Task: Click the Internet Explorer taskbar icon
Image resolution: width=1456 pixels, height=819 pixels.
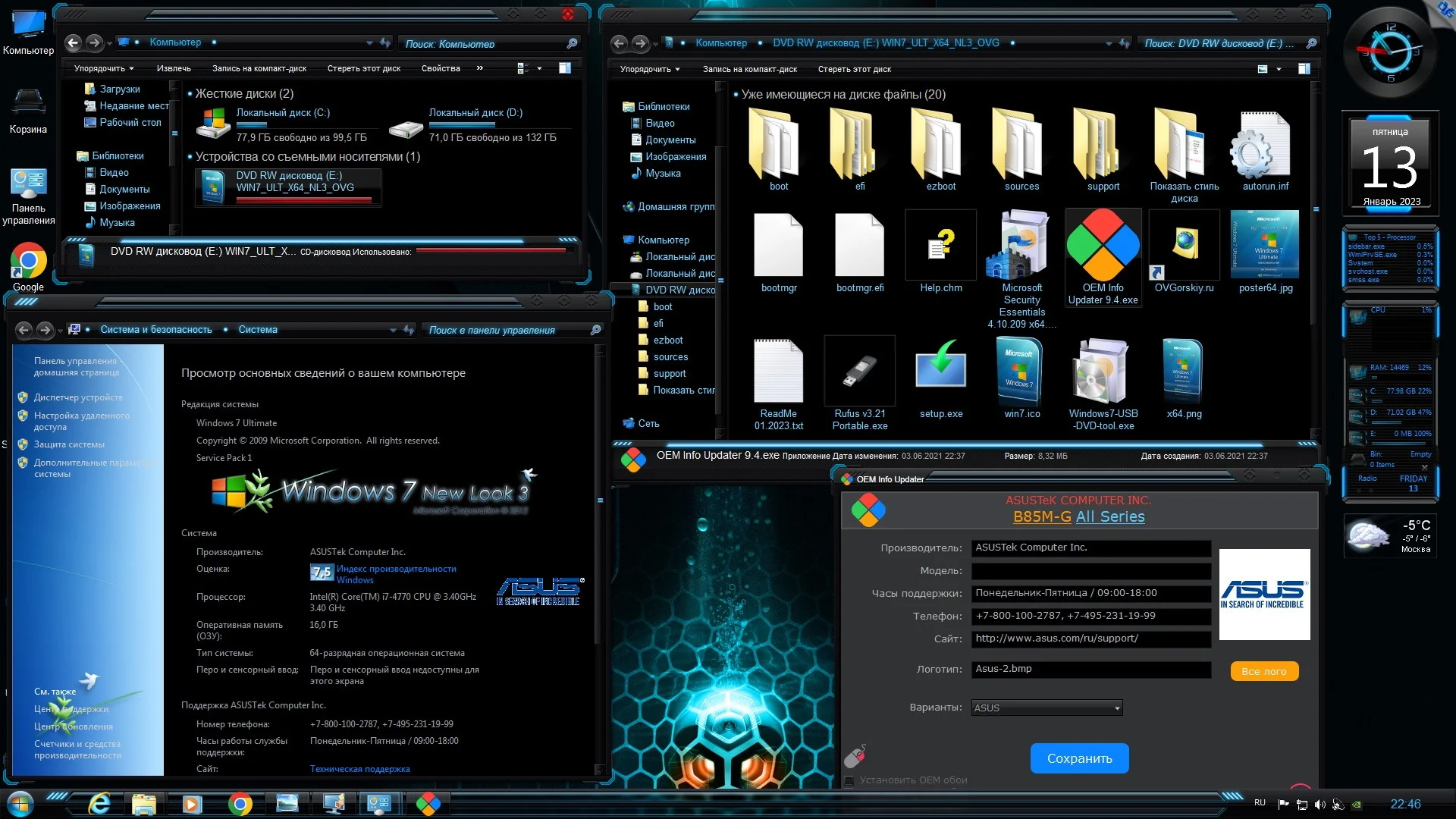Action: click(x=99, y=804)
